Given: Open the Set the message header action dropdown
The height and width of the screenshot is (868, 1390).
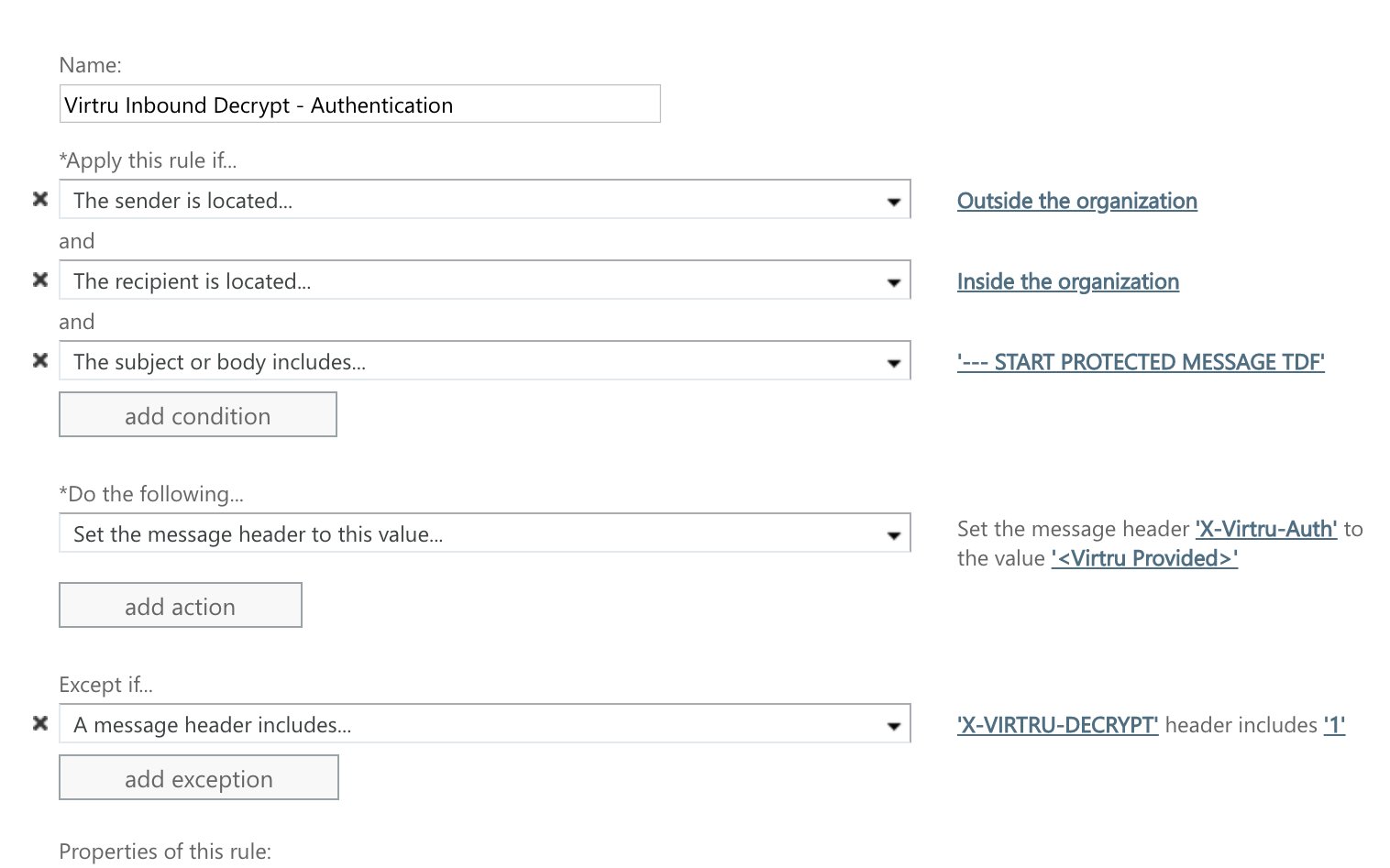Looking at the screenshot, I should pyautogui.click(x=485, y=533).
